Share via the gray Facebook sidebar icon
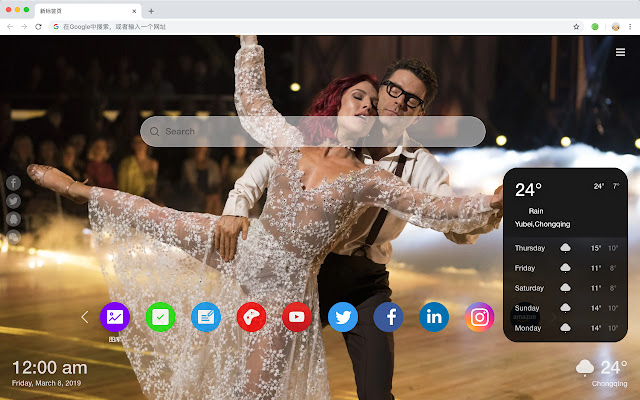 pyautogui.click(x=14, y=183)
